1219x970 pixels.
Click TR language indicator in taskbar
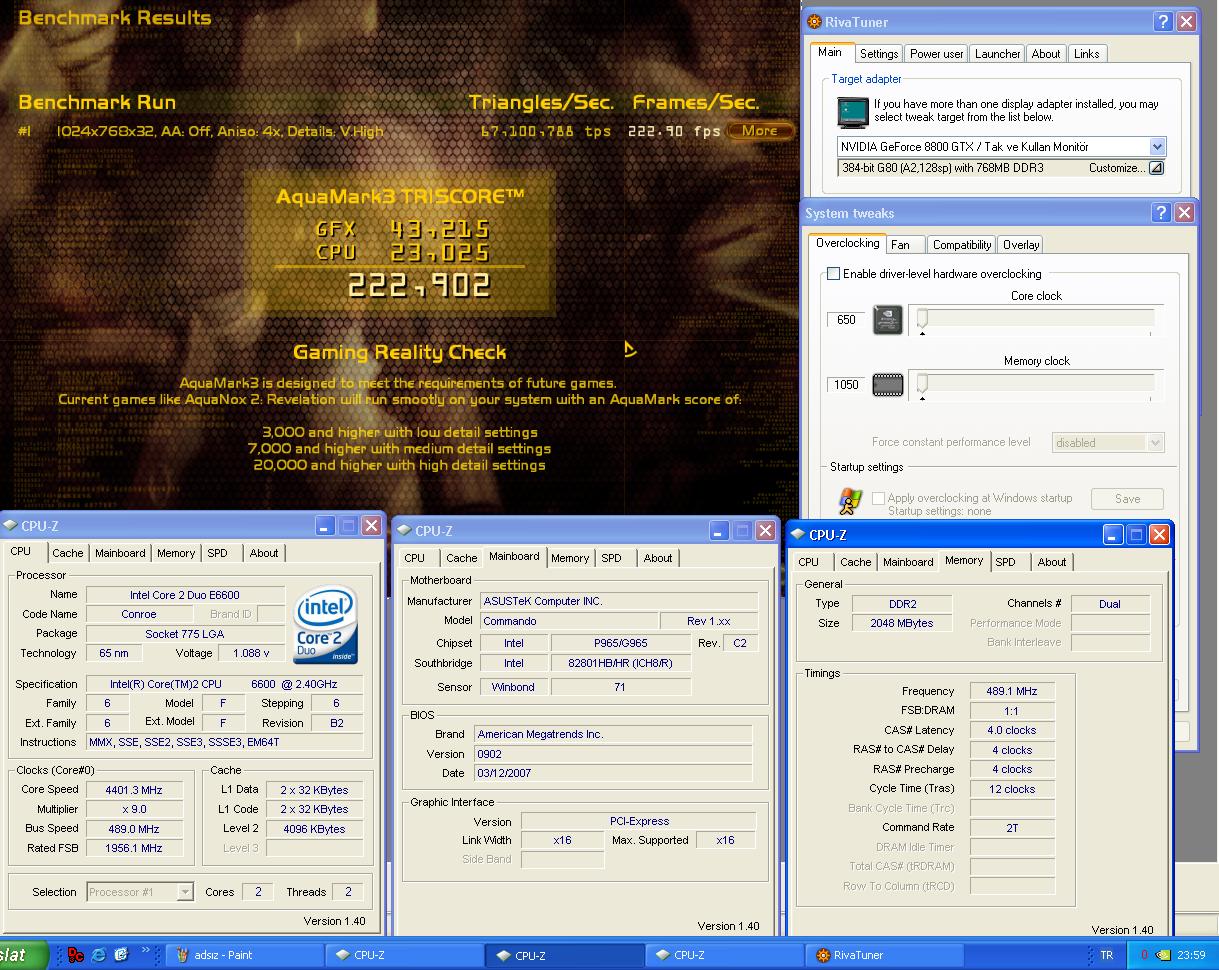[1107, 955]
